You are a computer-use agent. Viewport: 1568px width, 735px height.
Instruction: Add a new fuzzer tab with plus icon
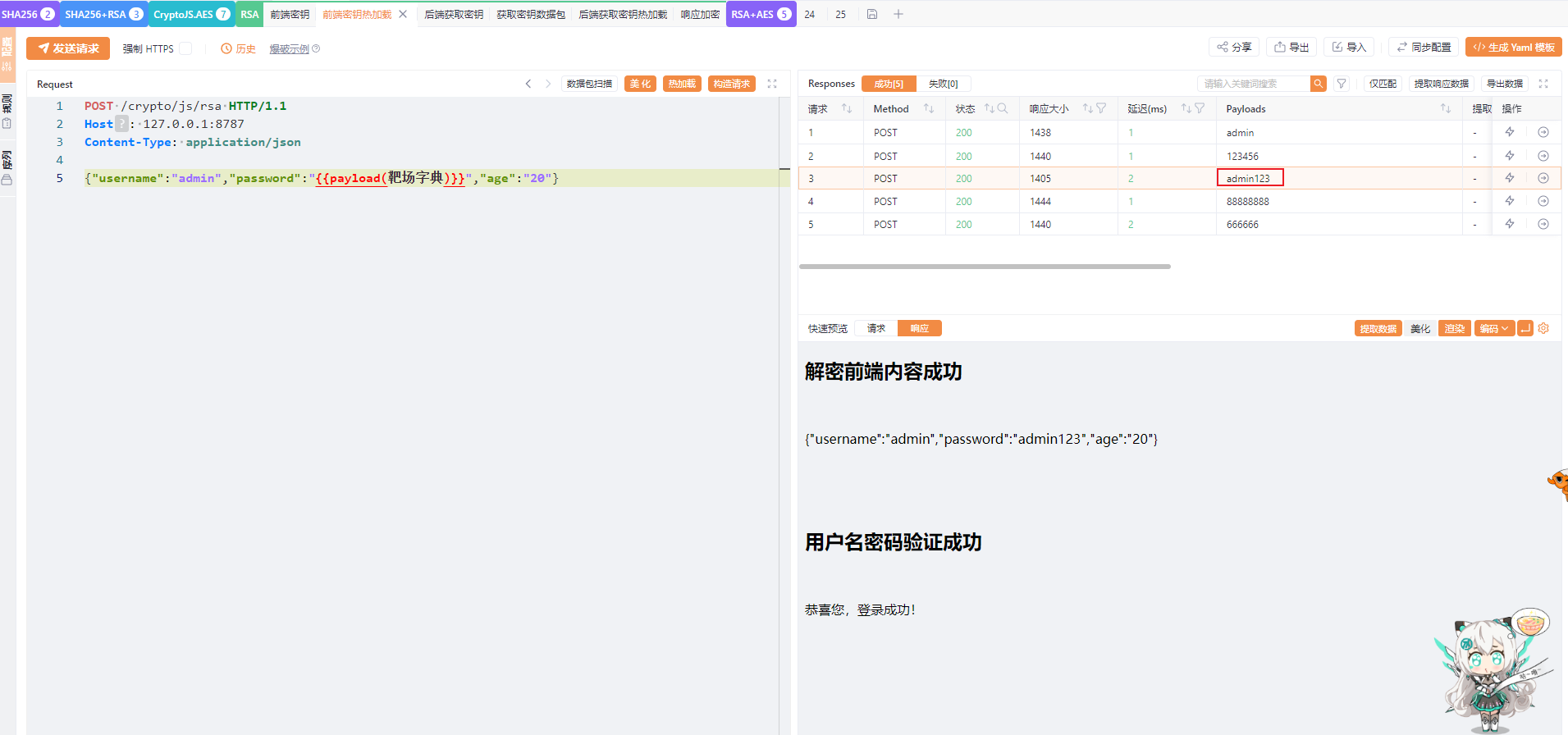click(x=898, y=14)
